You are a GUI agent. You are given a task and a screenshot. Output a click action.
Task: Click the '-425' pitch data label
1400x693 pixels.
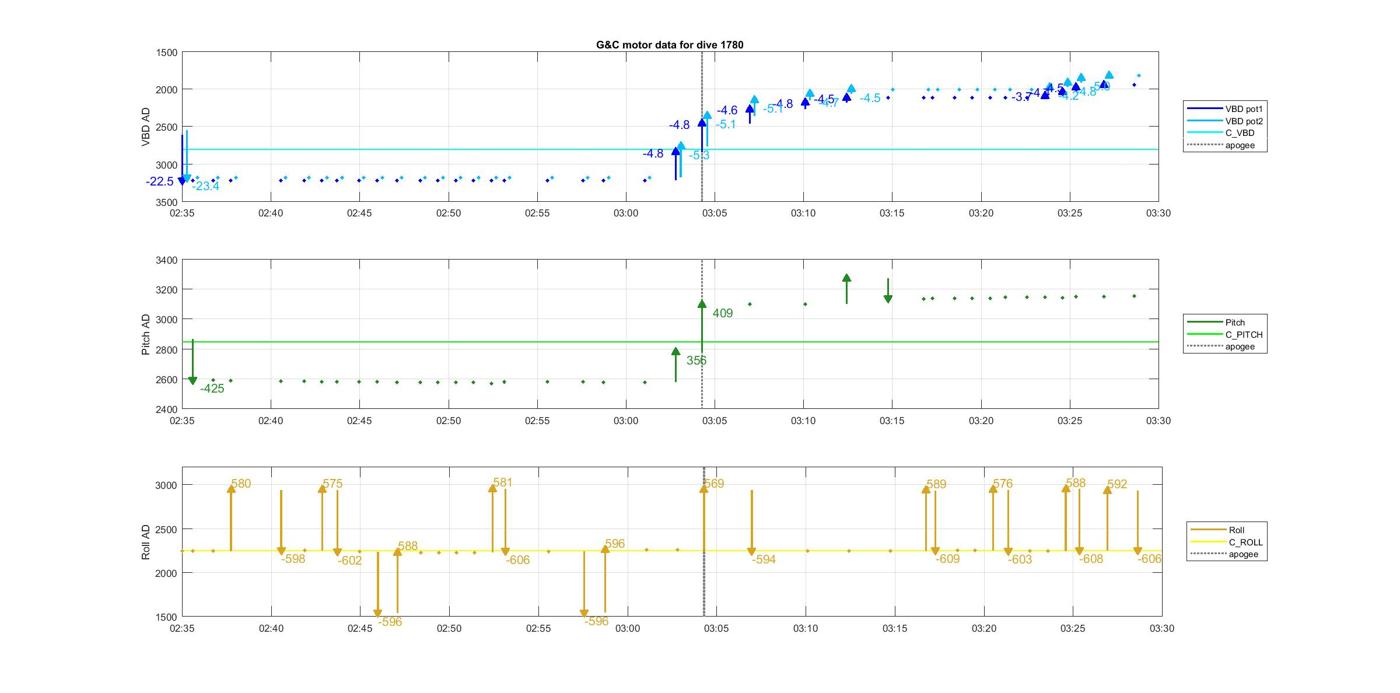[x=212, y=388]
